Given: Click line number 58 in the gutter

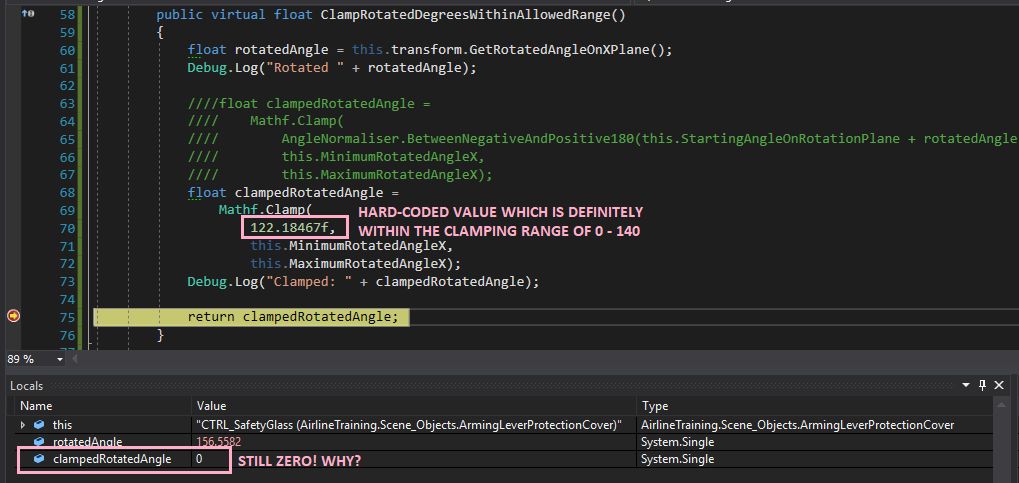Looking at the screenshot, I should click(67, 15).
